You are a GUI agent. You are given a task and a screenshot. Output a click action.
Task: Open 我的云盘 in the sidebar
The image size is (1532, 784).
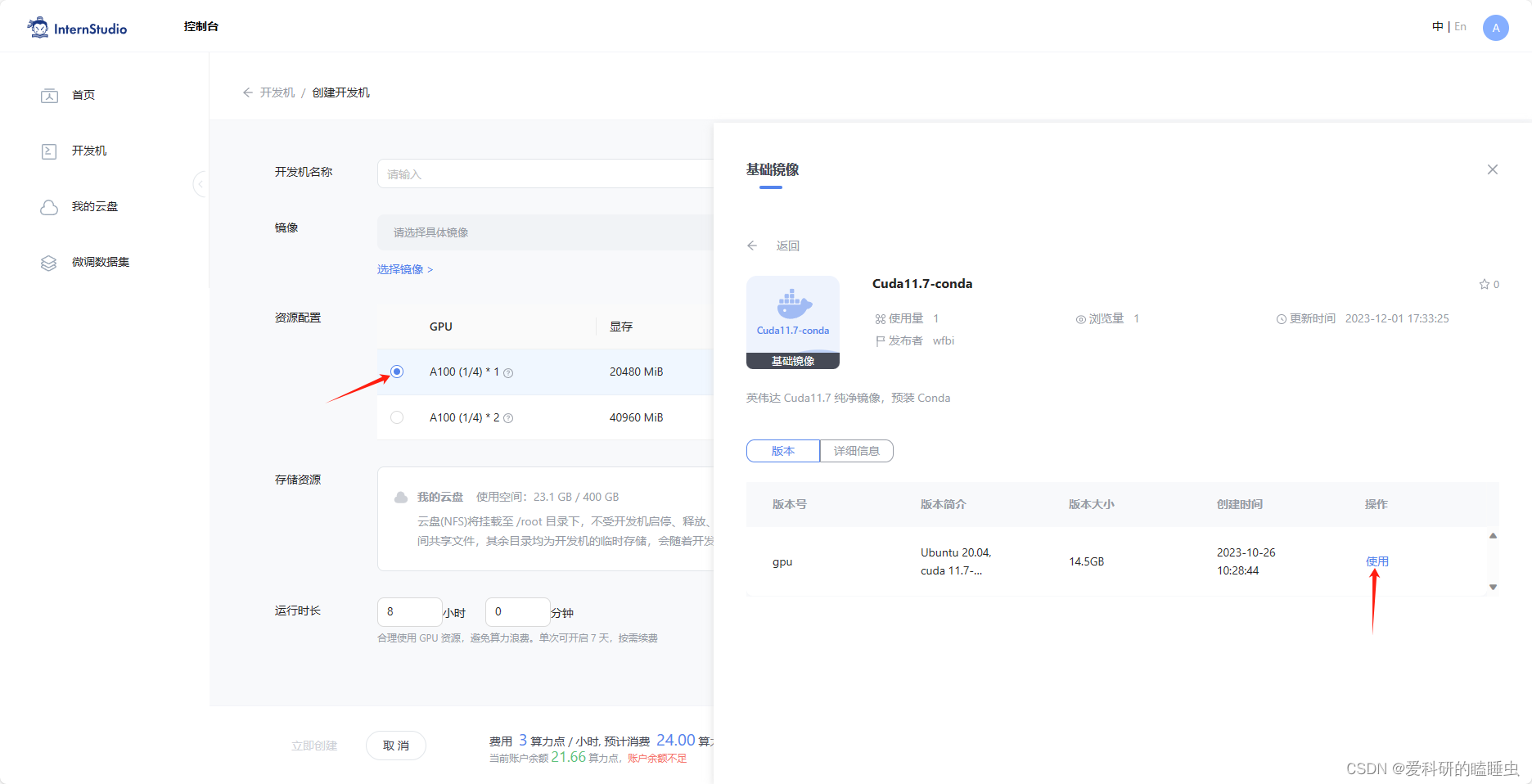click(x=94, y=206)
